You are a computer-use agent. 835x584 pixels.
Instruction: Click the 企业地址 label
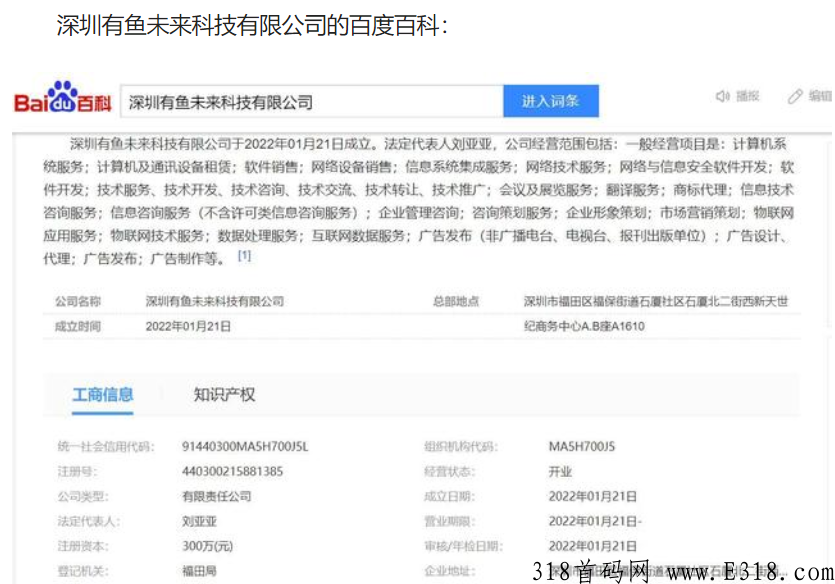click(x=449, y=571)
